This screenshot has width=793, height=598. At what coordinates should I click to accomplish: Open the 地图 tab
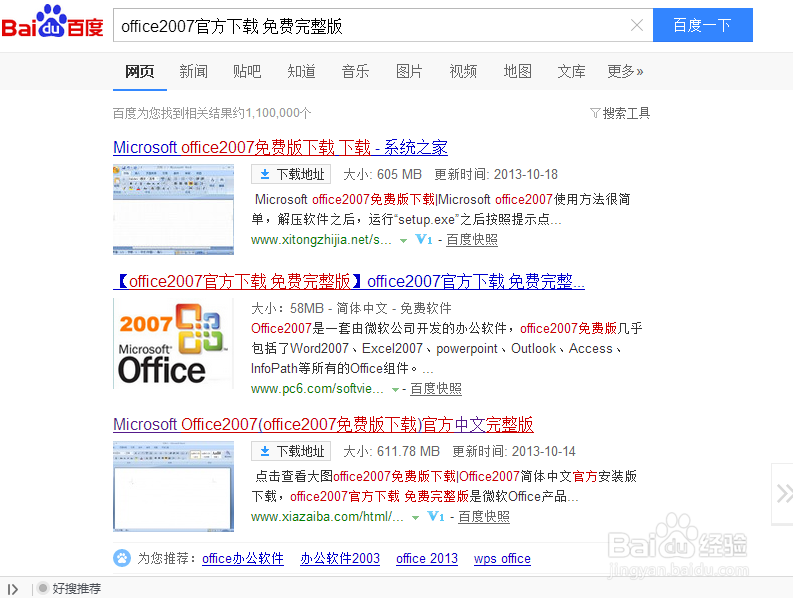pos(517,71)
